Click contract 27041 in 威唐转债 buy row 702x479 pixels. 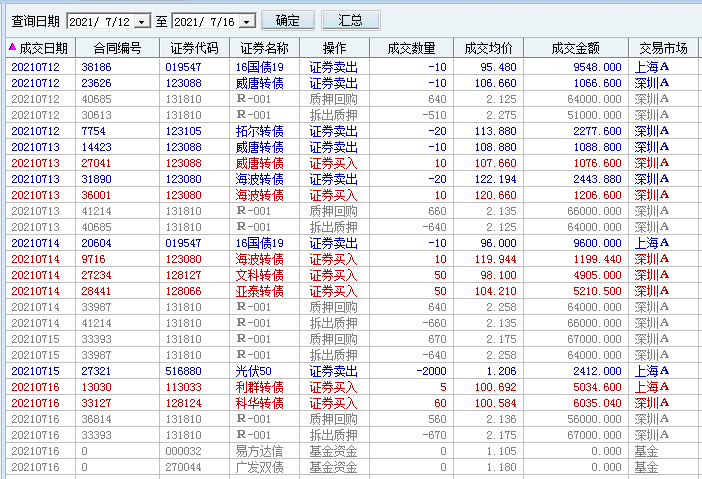pos(96,163)
